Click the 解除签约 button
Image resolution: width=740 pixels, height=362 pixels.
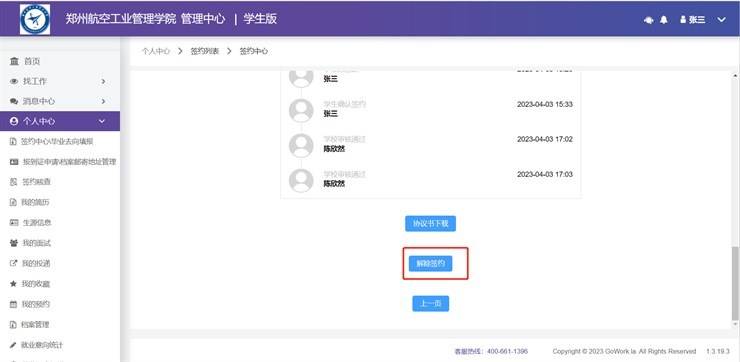pyautogui.click(x=430, y=263)
